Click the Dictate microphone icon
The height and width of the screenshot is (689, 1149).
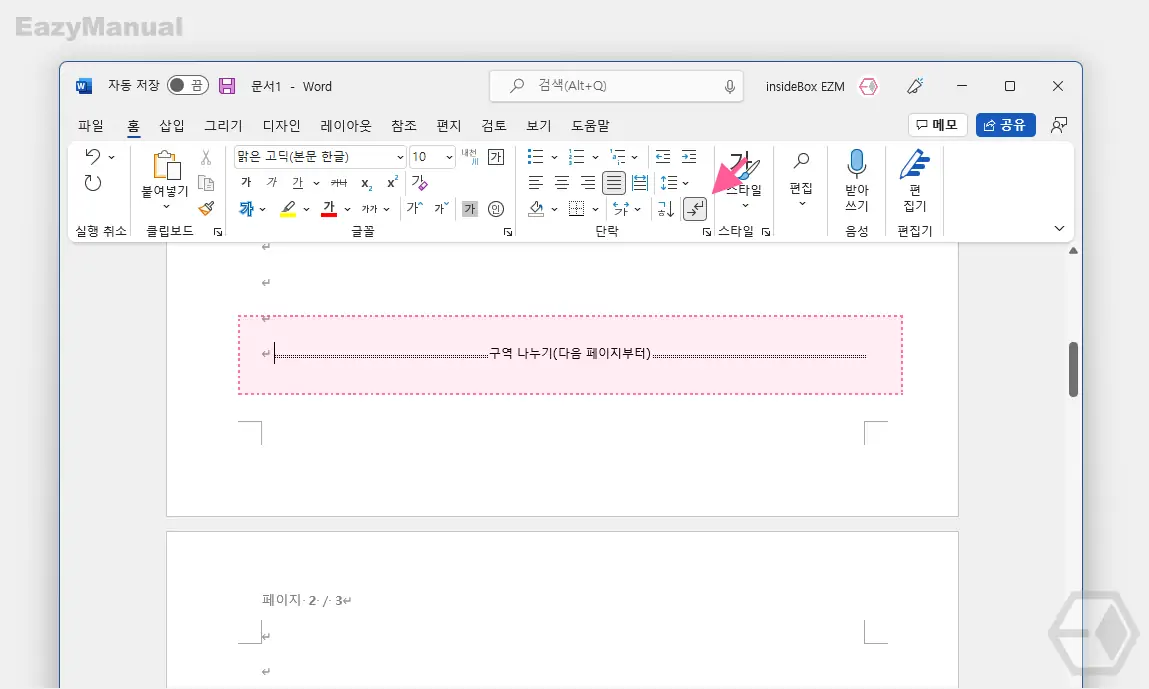click(857, 164)
